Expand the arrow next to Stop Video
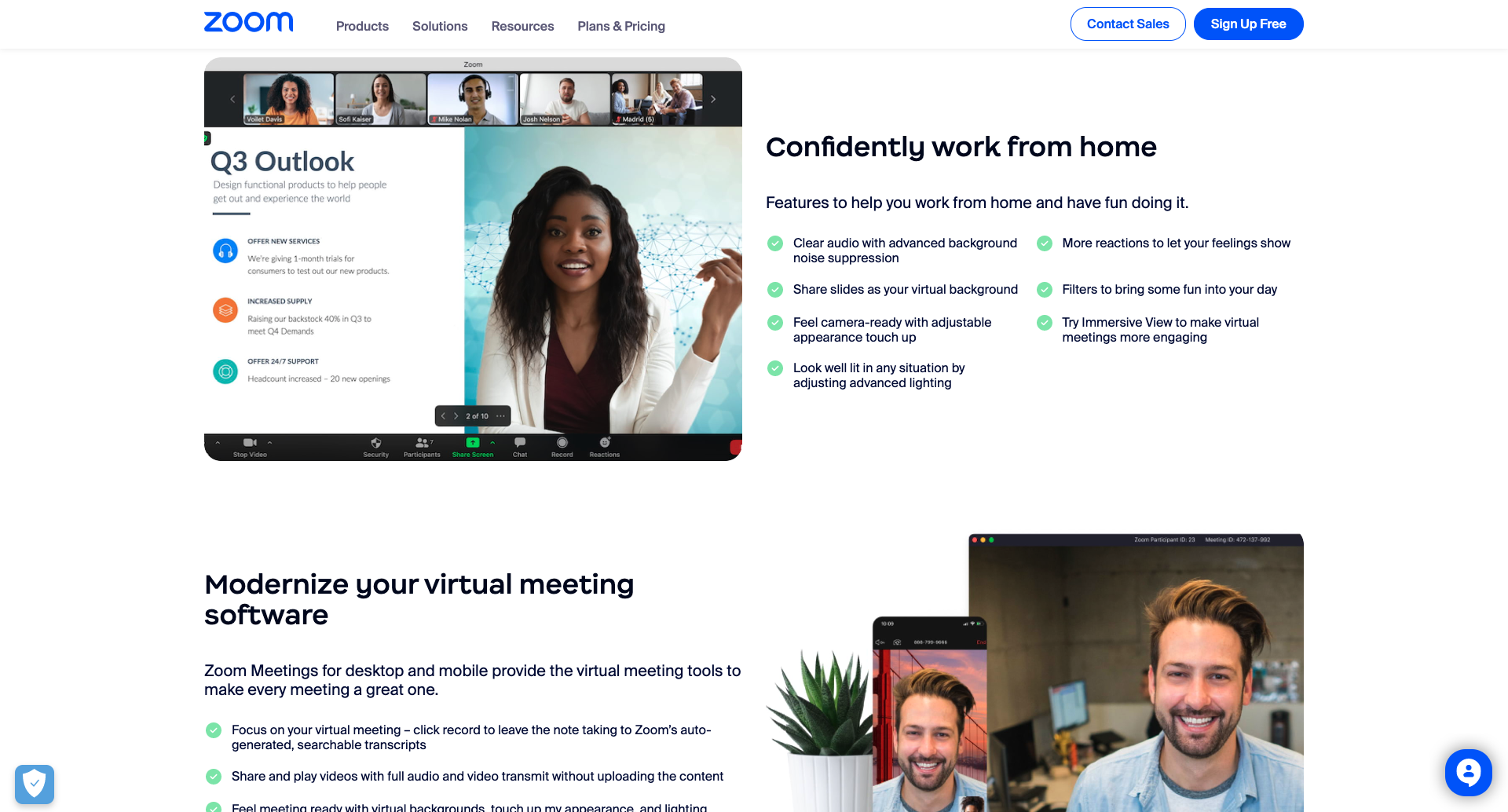 point(269,442)
